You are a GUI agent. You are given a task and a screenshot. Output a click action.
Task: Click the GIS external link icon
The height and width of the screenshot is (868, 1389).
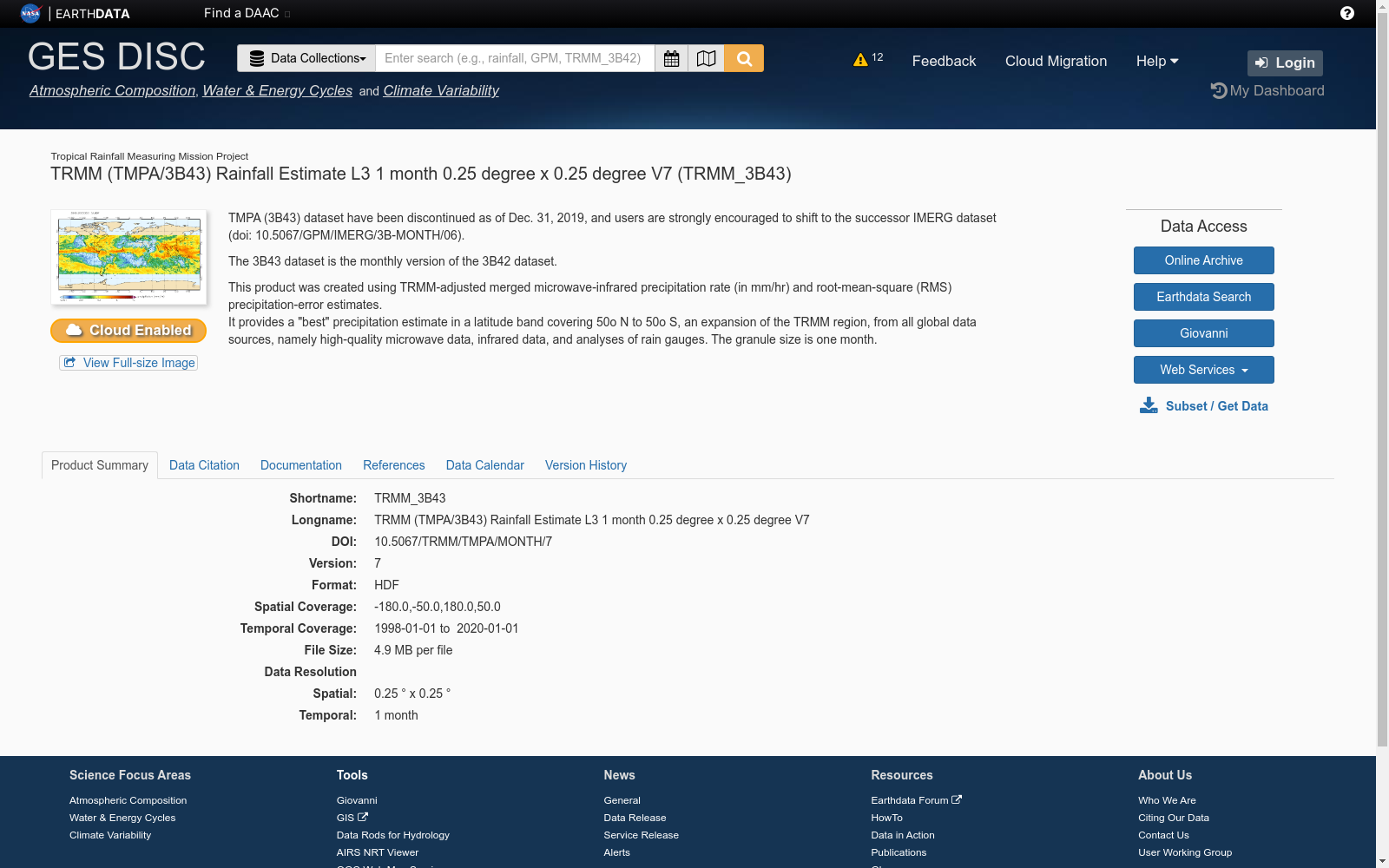tap(363, 817)
